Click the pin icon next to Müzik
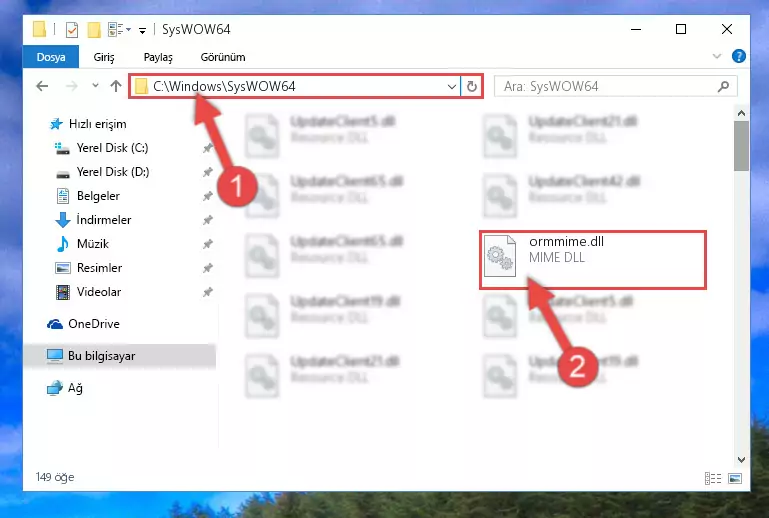 (207, 244)
